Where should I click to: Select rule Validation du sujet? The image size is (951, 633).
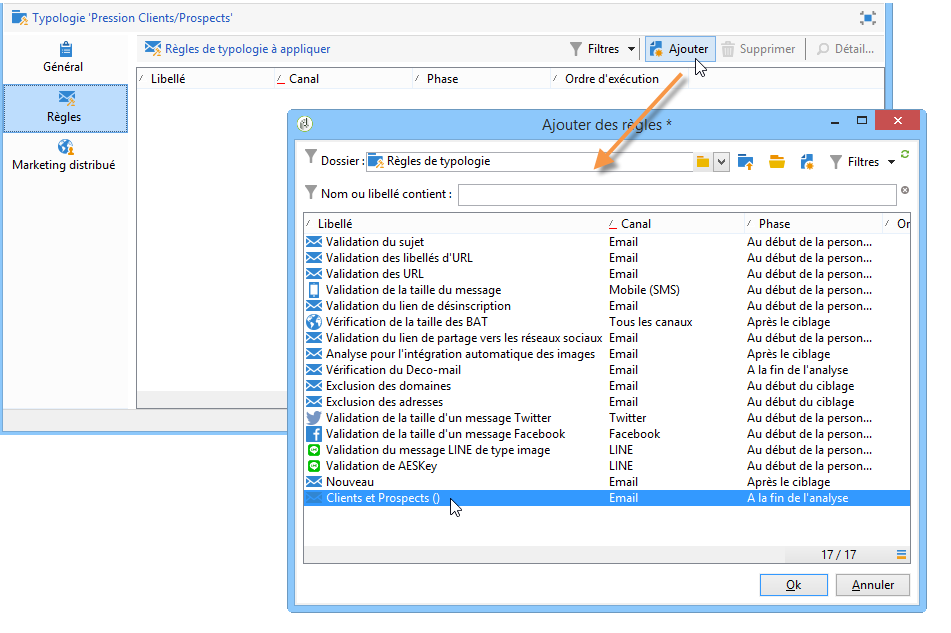[607, 242]
